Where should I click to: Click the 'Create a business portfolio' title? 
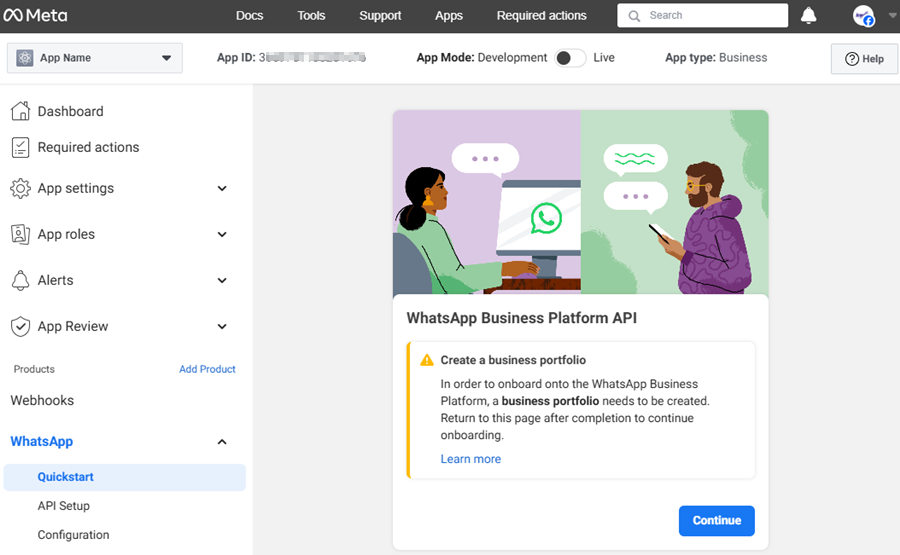[513, 360]
